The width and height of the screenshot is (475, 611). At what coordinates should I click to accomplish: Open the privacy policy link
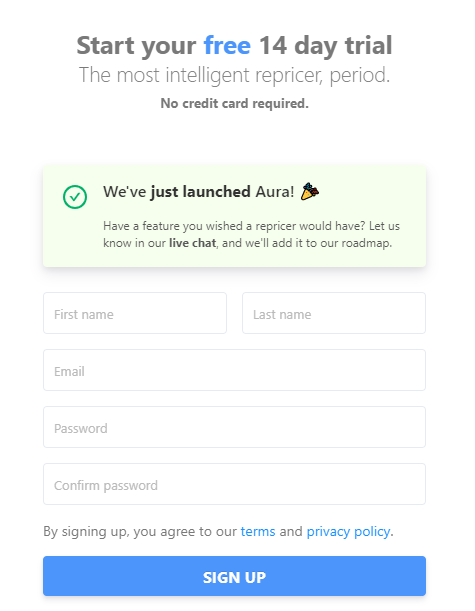(x=348, y=532)
